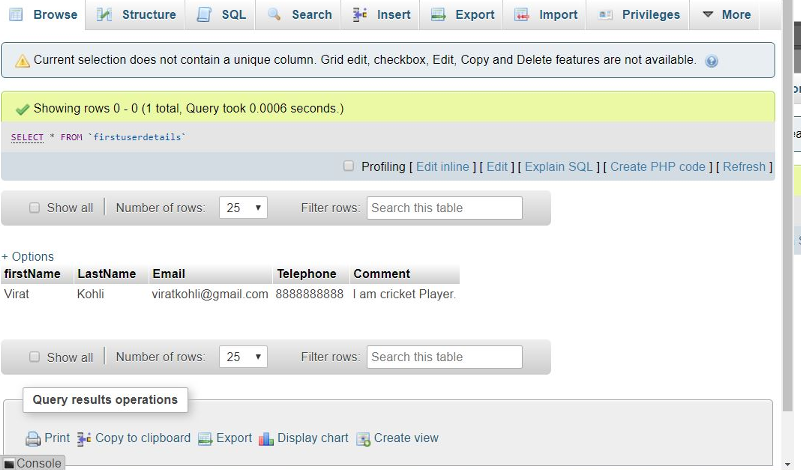
Task: Click the SQL tab document icon
Action: click(204, 14)
